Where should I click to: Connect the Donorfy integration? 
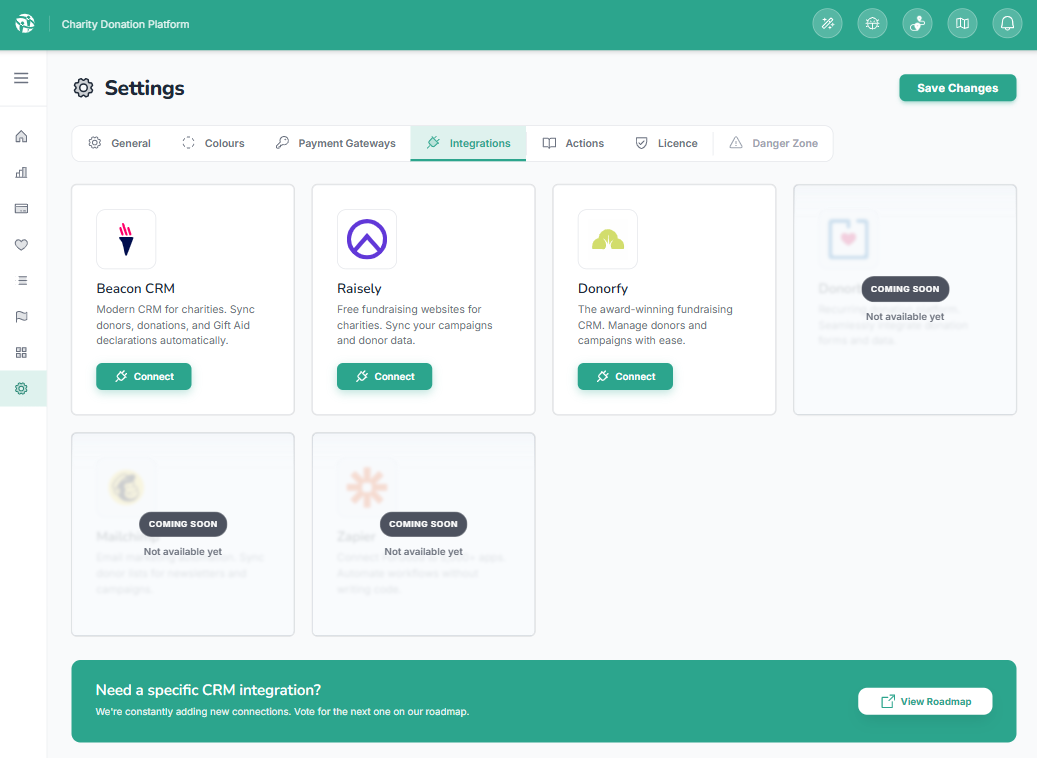(x=625, y=377)
